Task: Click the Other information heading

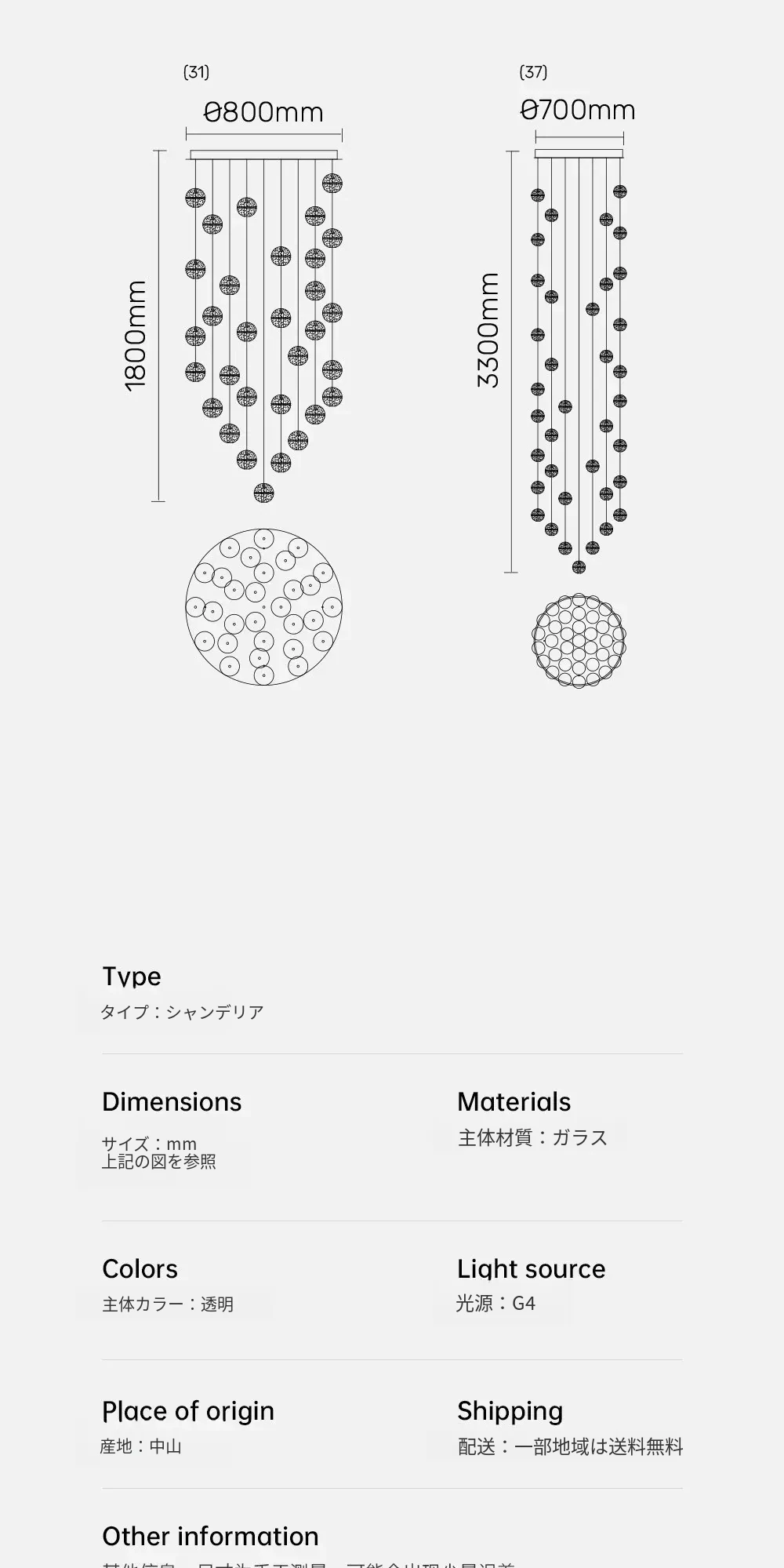Action: (x=210, y=1535)
